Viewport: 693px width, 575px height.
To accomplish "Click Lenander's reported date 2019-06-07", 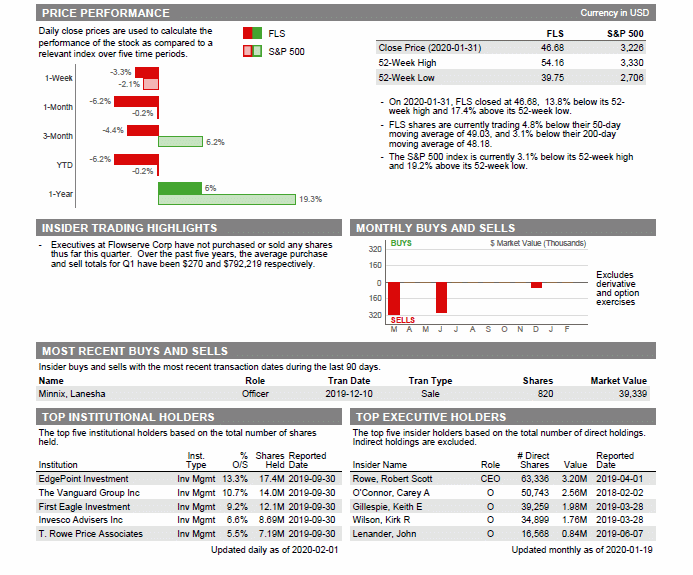I will (620, 534).
